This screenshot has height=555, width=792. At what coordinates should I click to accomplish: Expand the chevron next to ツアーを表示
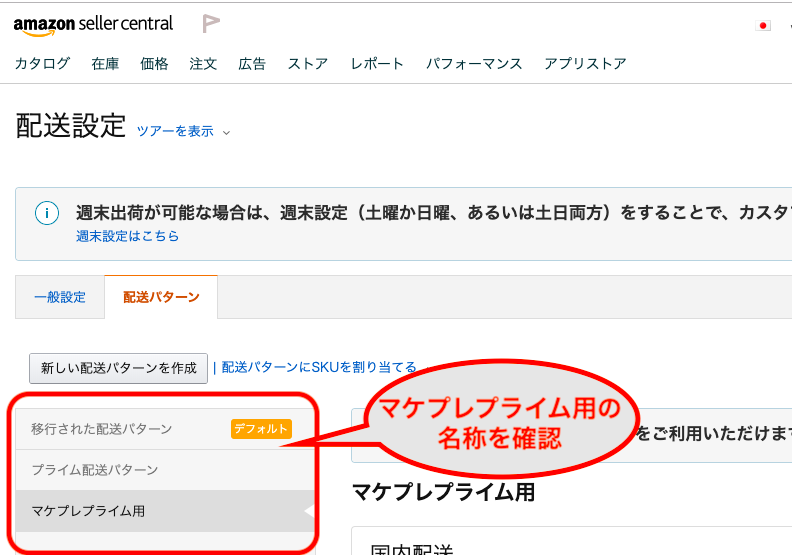(226, 133)
